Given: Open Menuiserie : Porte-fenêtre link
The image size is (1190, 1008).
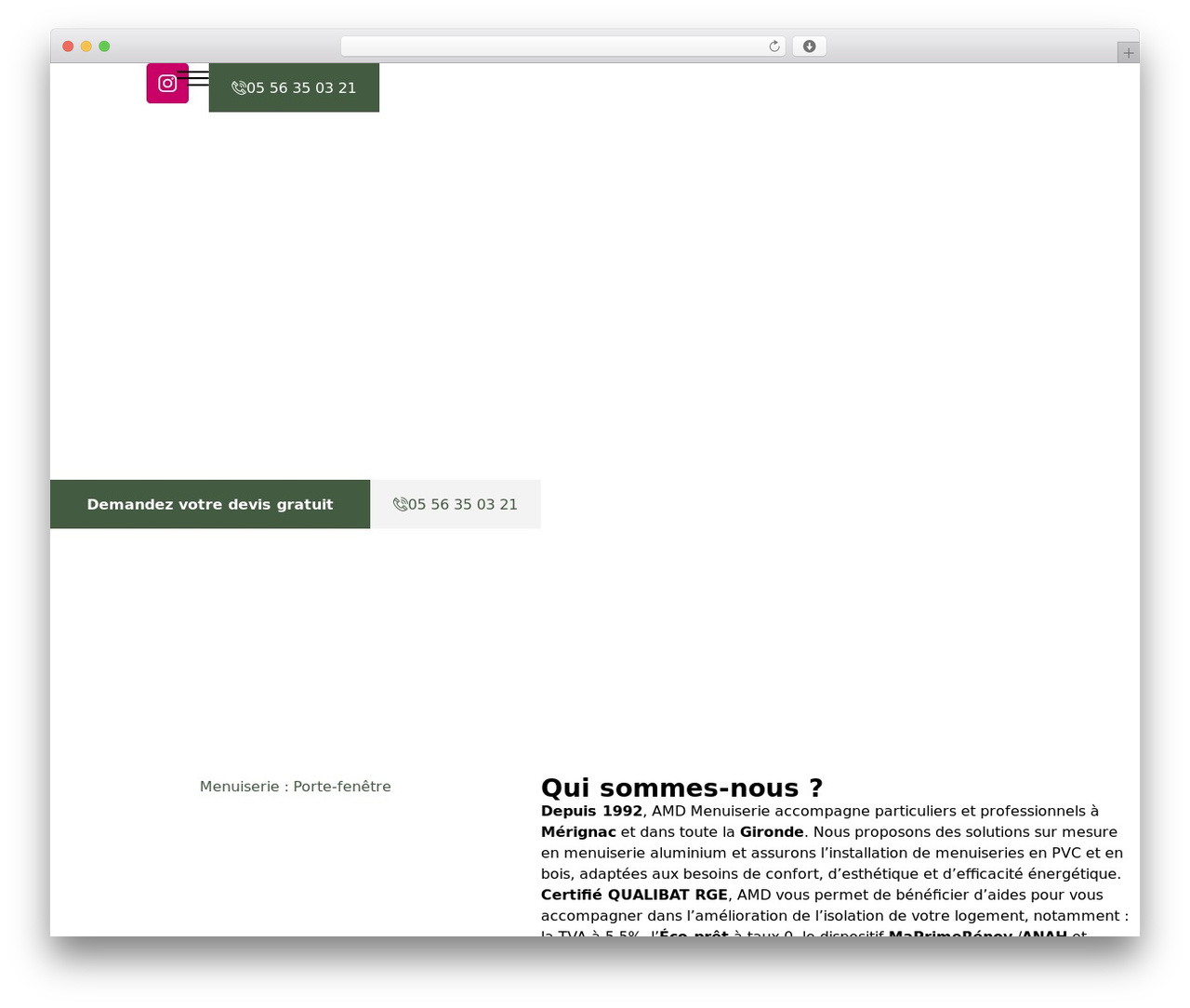Looking at the screenshot, I should click(x=296, y=787).
